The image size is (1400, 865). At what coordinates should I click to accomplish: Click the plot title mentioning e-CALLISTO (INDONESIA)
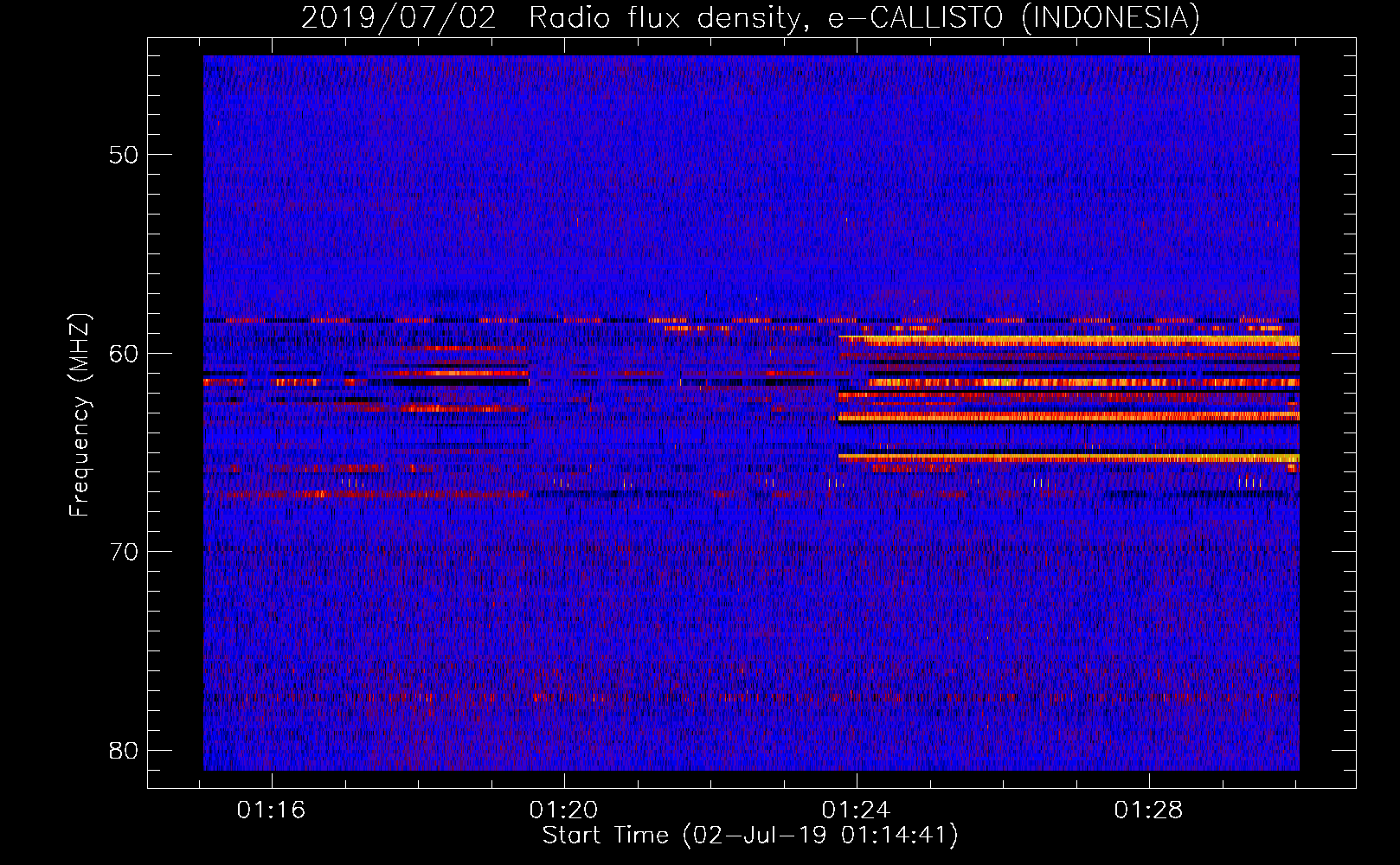click(750, 18)
